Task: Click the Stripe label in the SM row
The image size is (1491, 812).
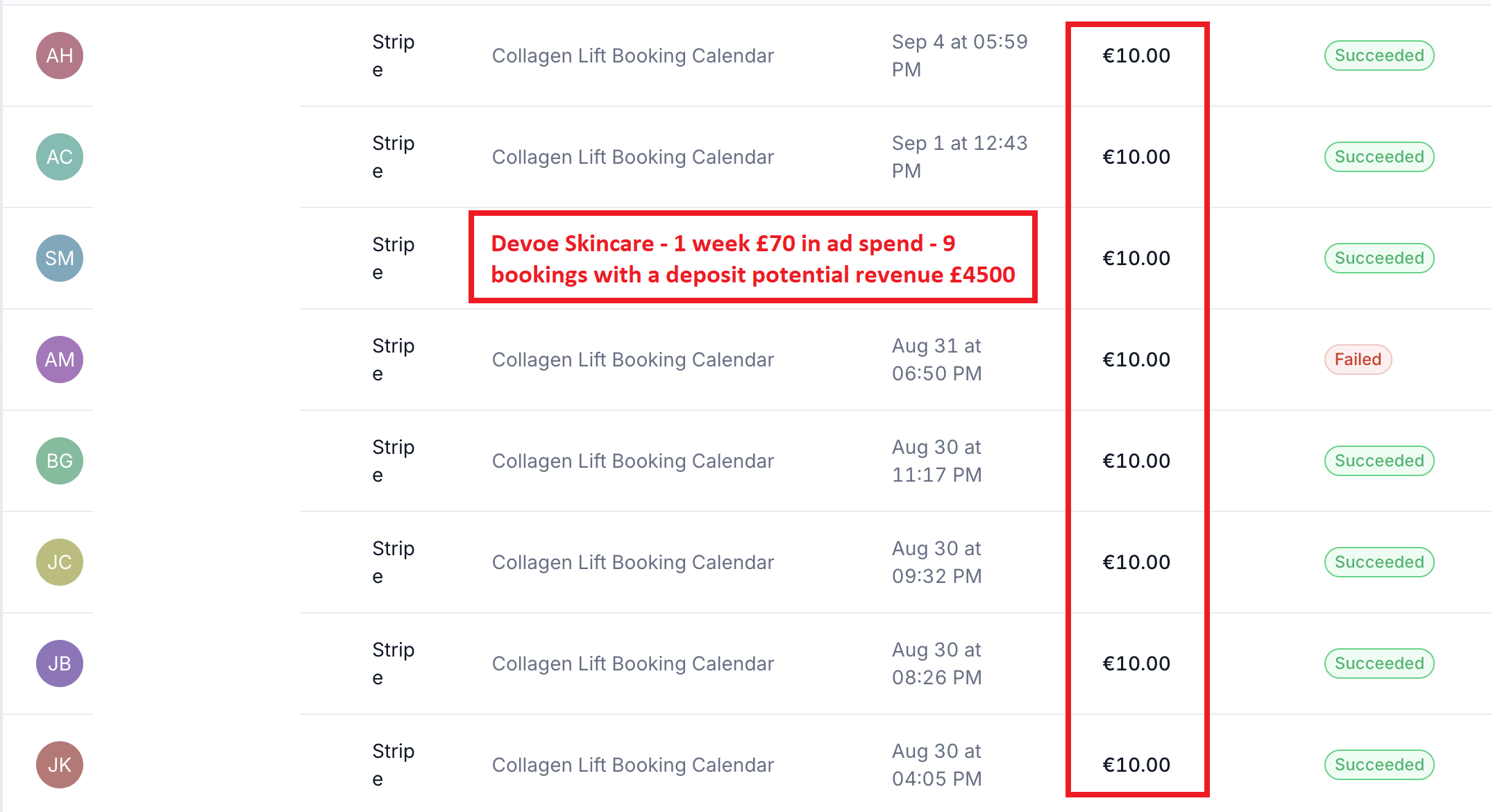Action: (x=393, y=258)
